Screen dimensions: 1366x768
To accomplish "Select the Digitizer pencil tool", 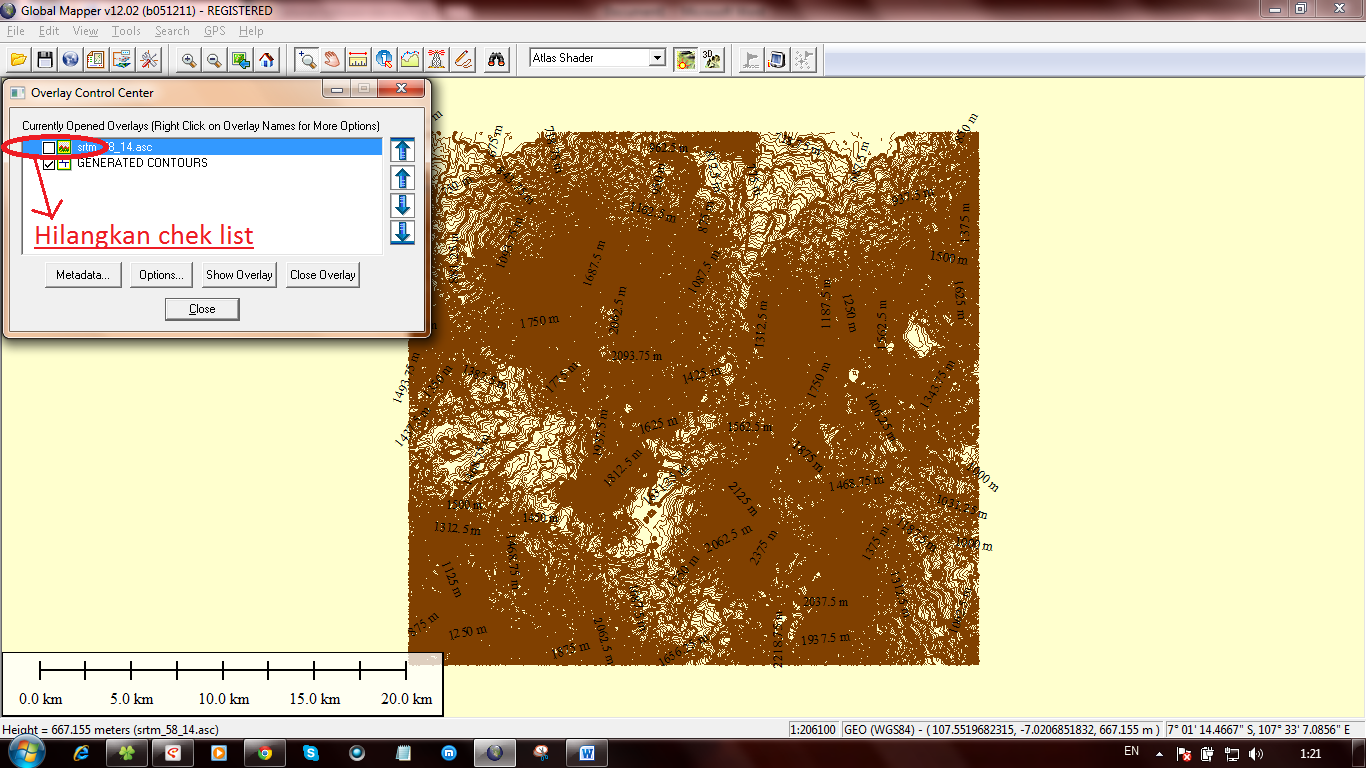I will pyautogui.click(x=462, y=60).
